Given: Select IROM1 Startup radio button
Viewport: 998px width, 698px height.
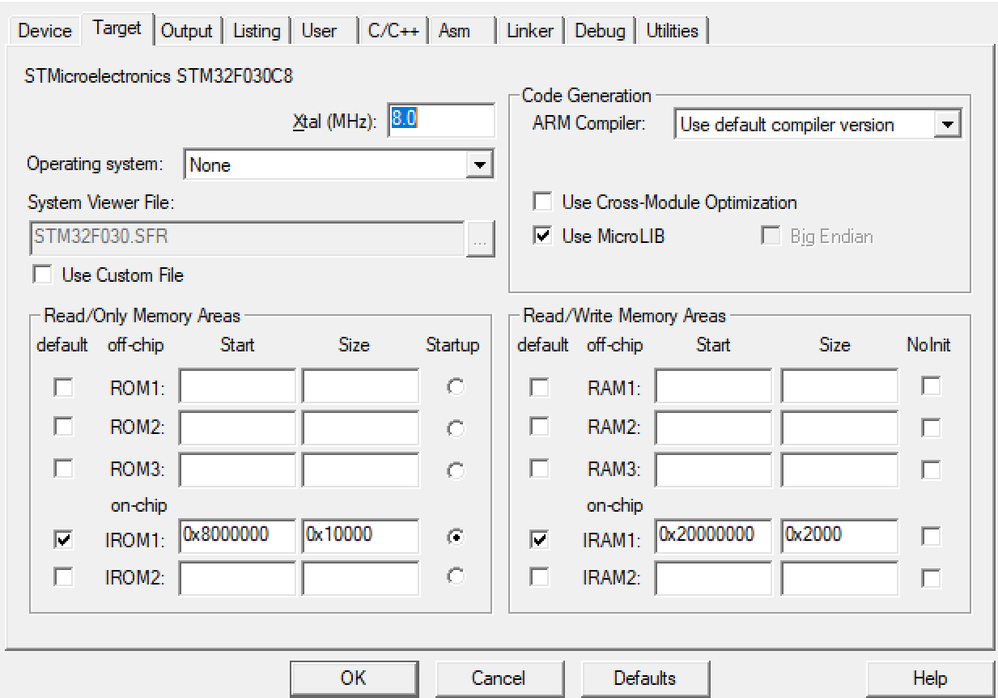Looking at the screenshot, I should (456, 537).
